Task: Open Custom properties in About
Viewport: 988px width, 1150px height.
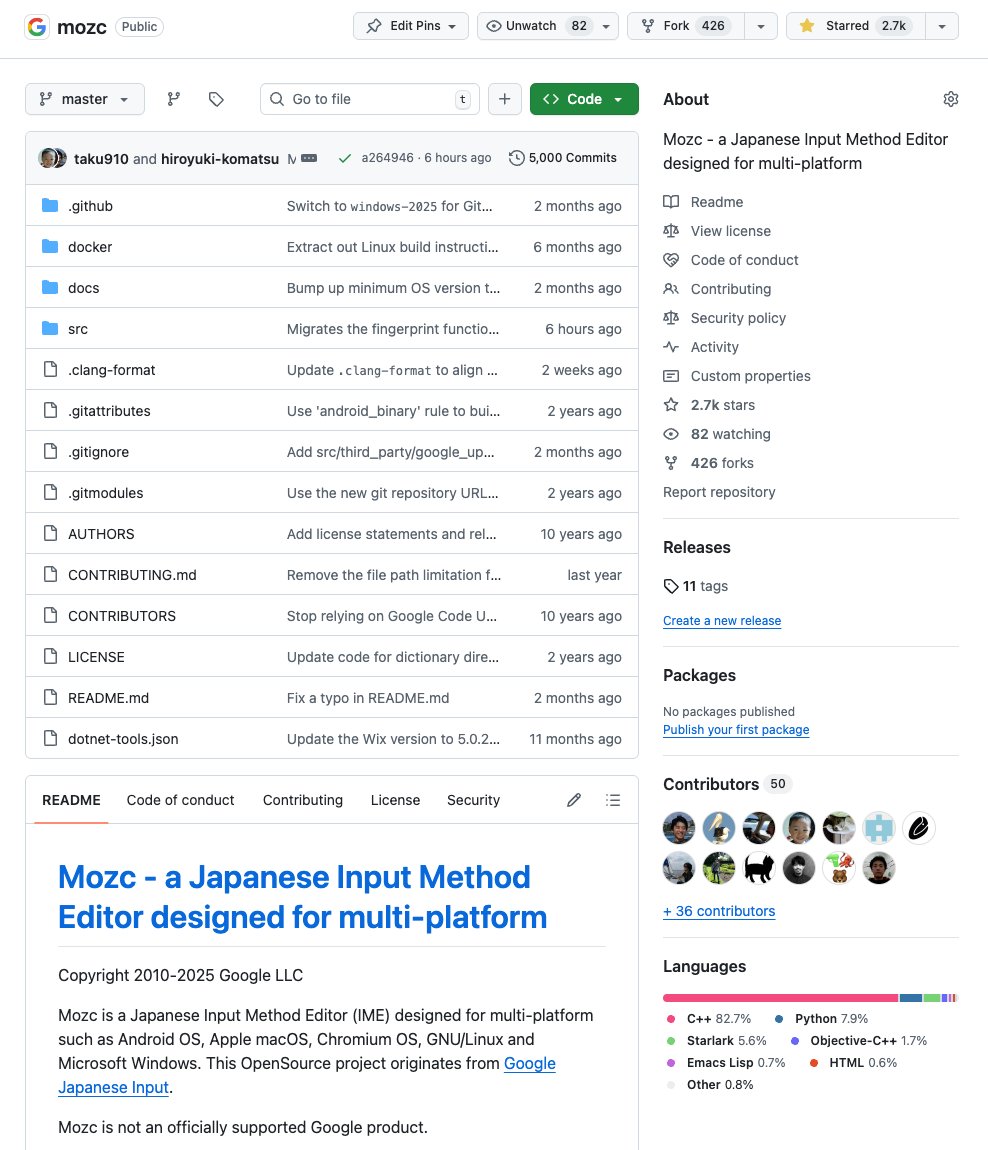Action: (750, 376)
